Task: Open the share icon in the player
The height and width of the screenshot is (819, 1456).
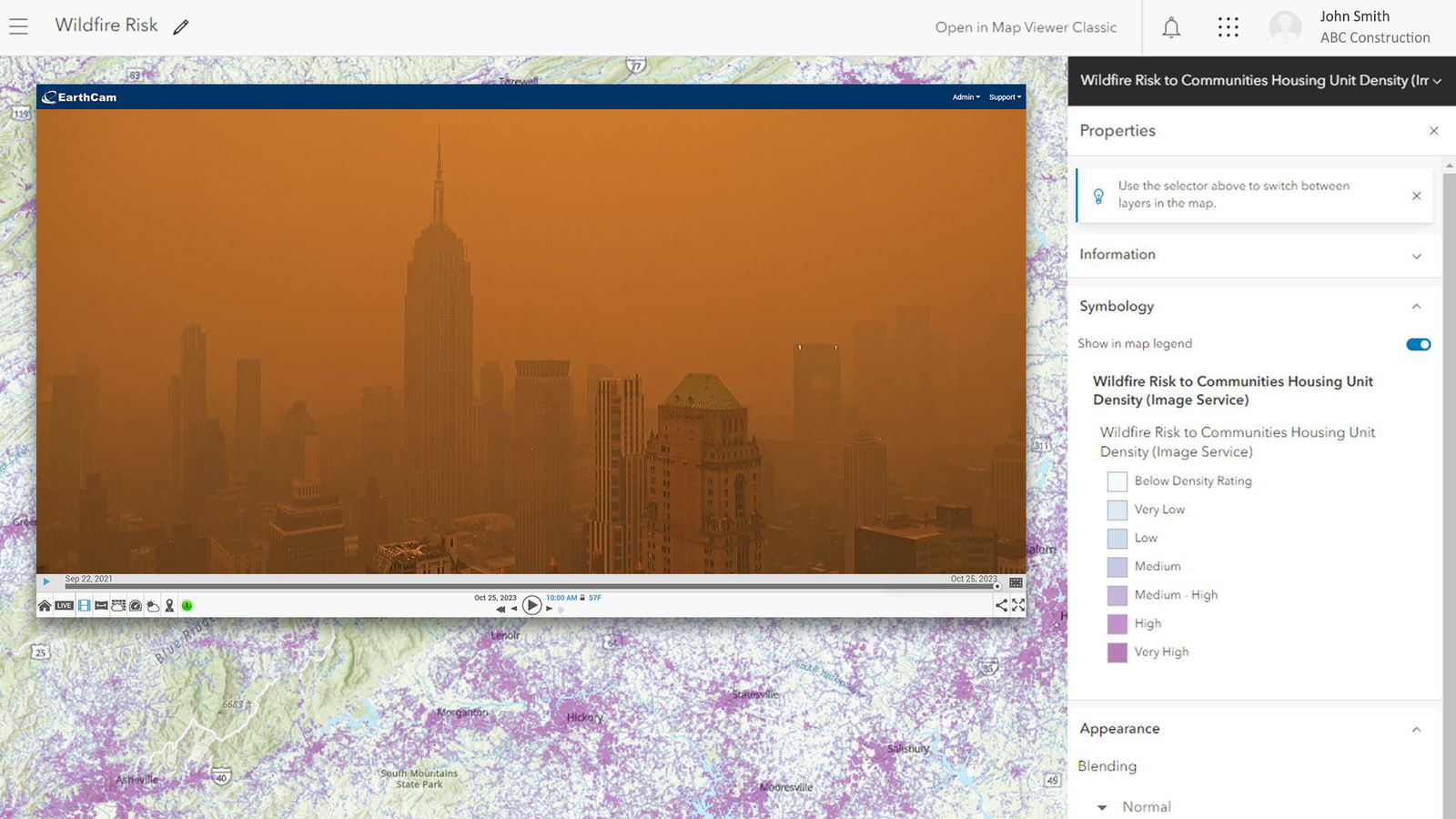Action: 1000,605
